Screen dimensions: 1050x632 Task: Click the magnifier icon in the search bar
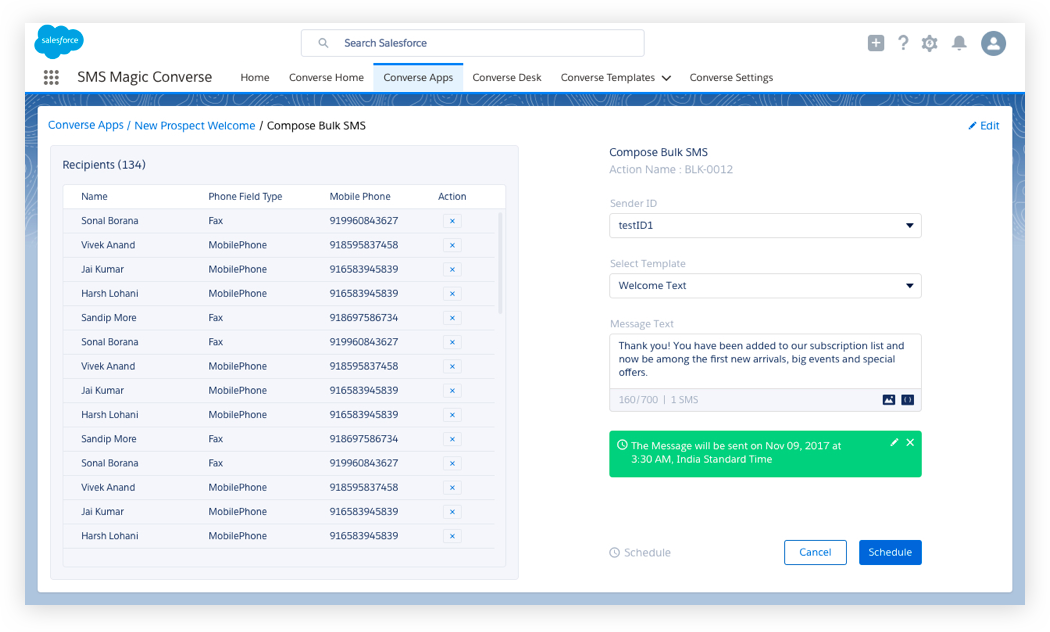(x=323, y=43)
